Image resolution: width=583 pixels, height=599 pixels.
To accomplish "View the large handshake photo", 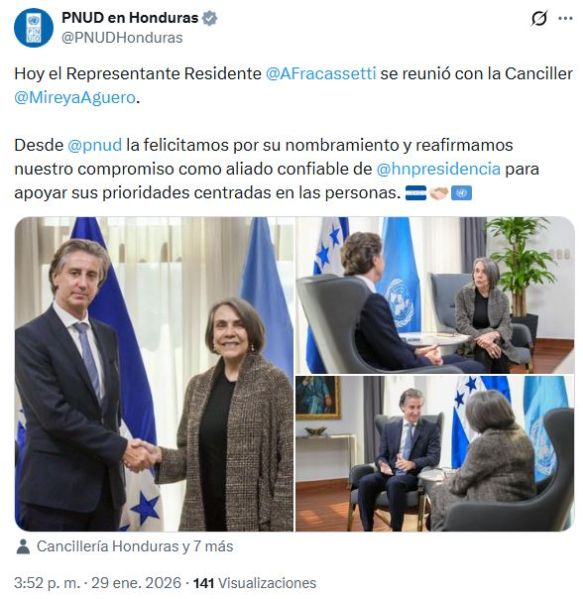I will point(154,374).
